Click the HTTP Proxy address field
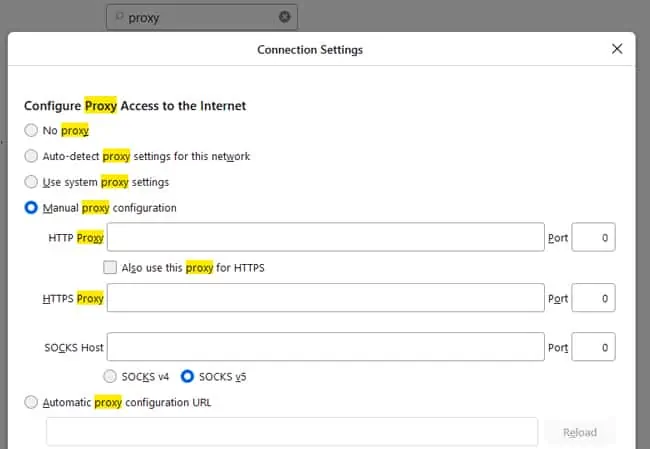Viewport: 650px width, 449px height. [325, 237]
